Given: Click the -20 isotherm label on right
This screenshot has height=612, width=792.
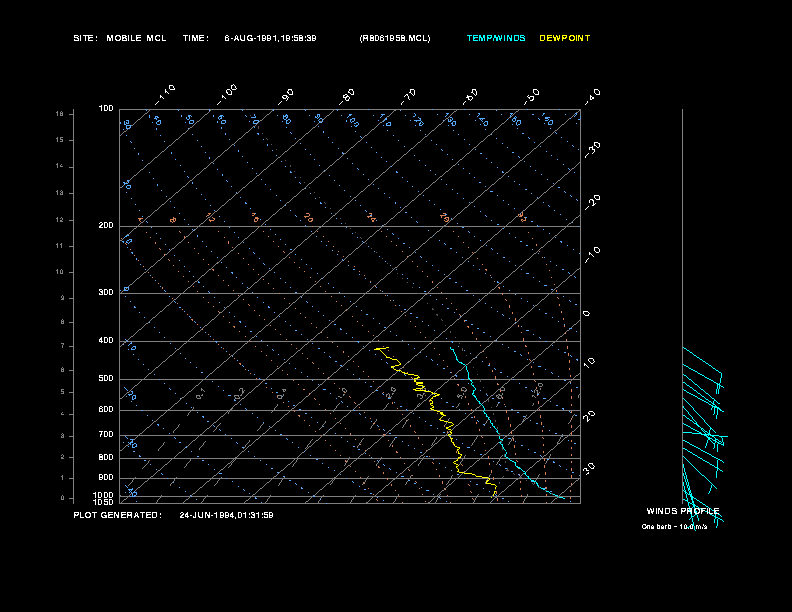Looking at the screenshot, I should click(x=592, y=203).
